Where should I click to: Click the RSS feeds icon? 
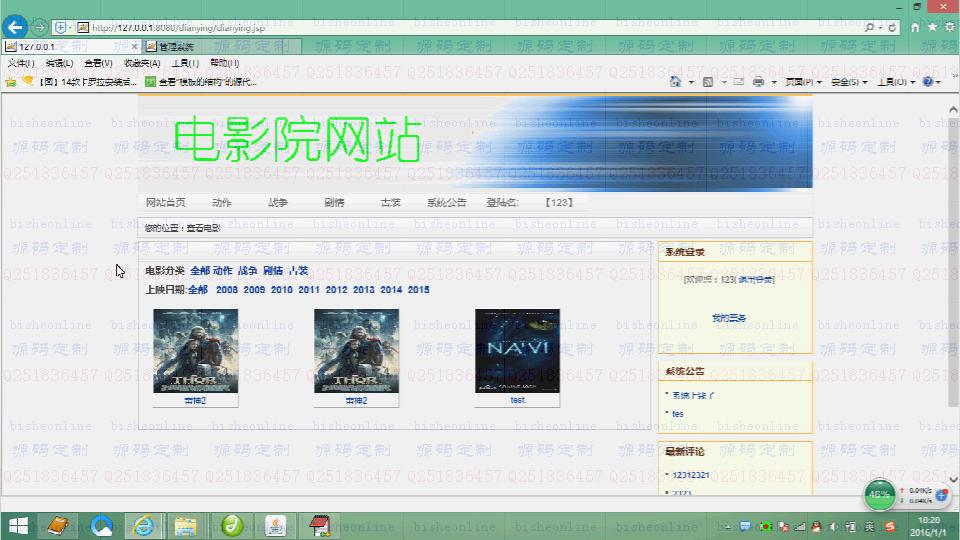708,81
